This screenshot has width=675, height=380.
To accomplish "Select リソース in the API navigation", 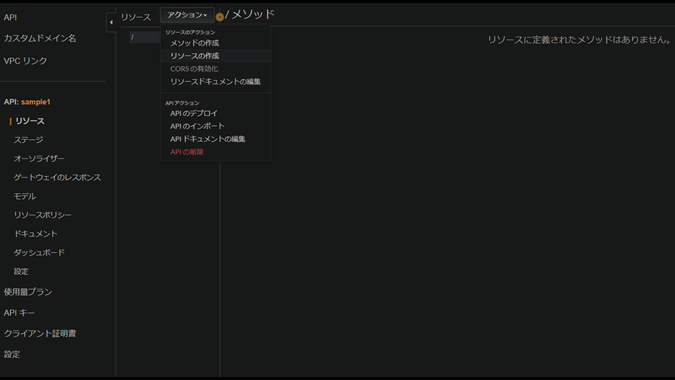I will (30, 121).
